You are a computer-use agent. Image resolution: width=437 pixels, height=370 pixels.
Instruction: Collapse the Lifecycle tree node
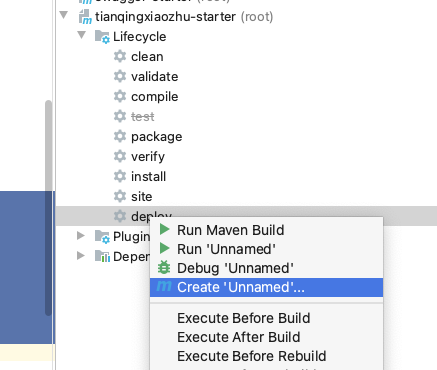click(81, 35)
